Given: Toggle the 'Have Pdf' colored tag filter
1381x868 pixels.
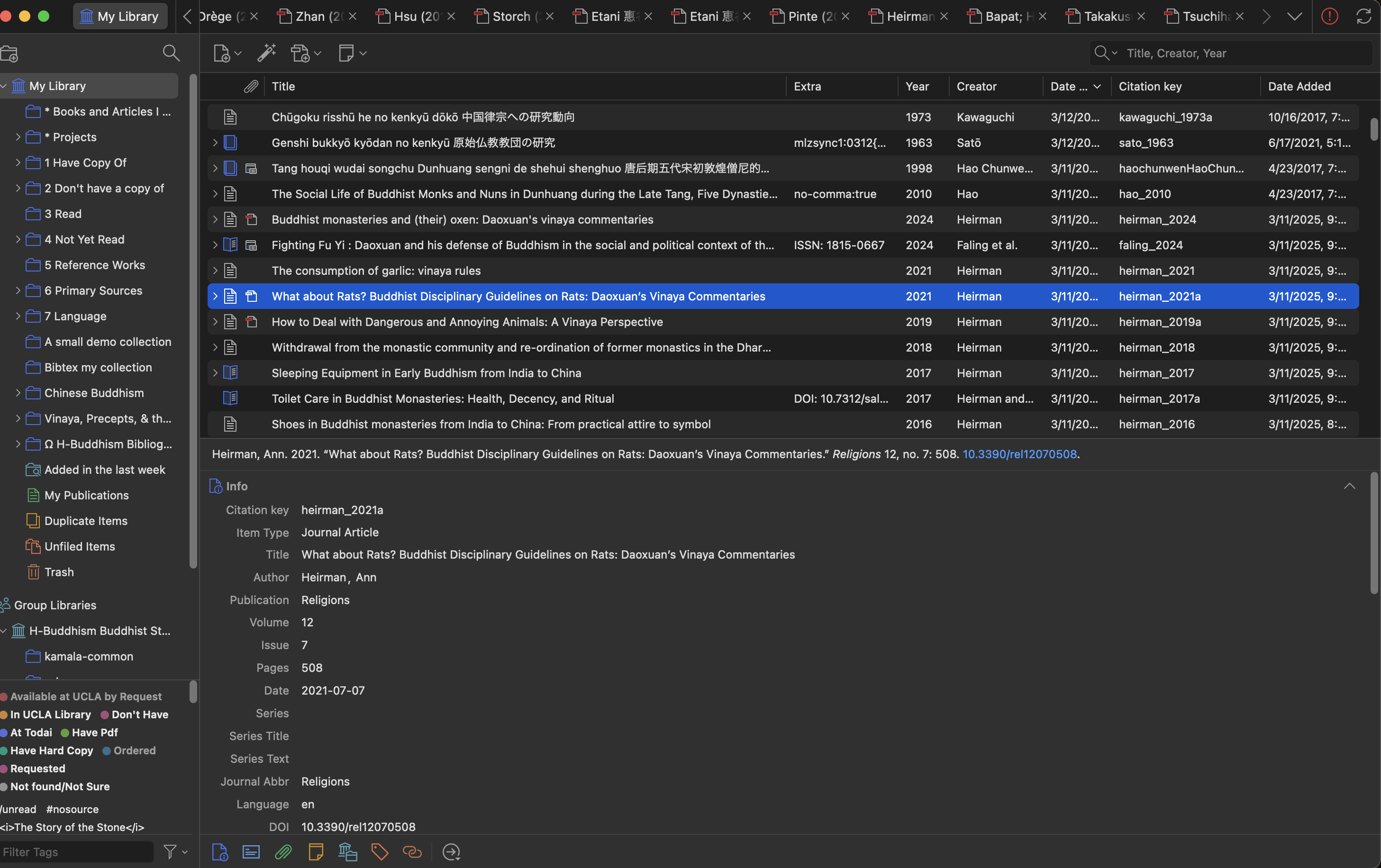Looking at the screenshot, I should [95, 732].
